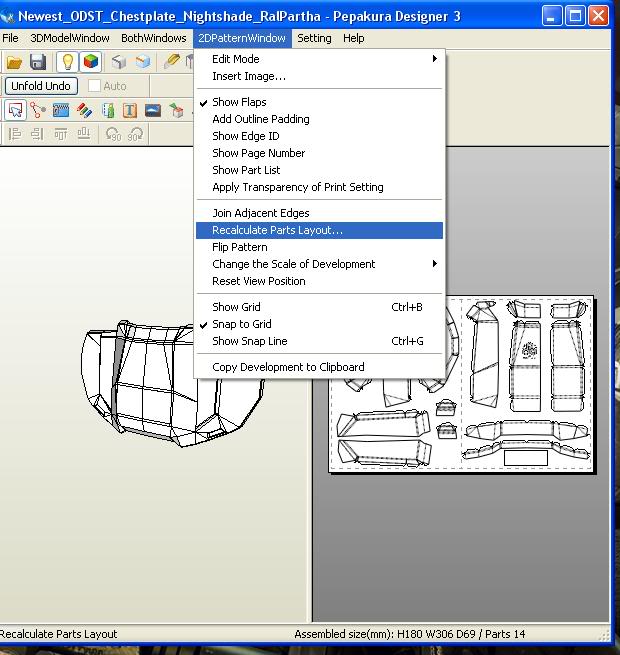Image resolution: width=620 pixels, height=655 pixels.
Task: Click the rotate 90 clockwise icon
Action: pos(135,134)
